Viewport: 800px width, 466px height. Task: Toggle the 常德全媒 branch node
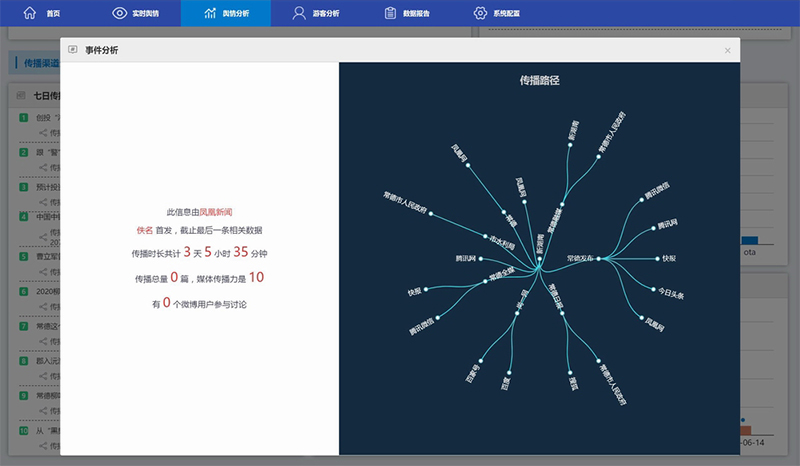(485, 281)
